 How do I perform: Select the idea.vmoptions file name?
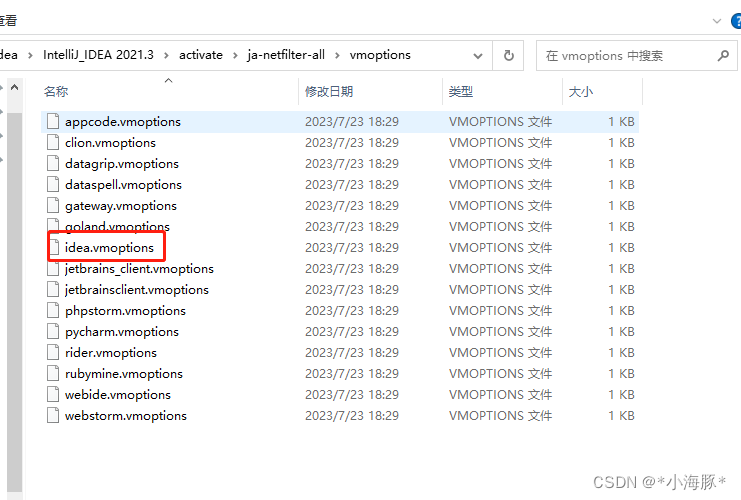pos(109,248)
